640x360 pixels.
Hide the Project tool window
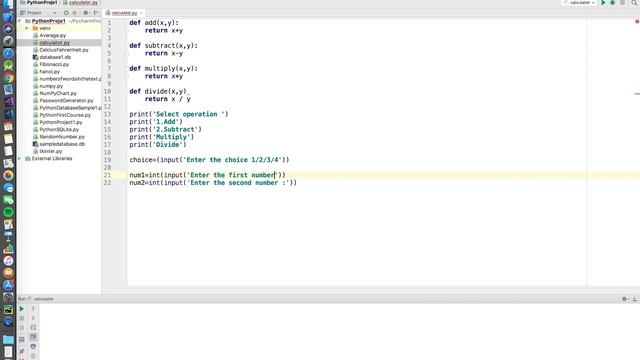click(x=96, y=13)
